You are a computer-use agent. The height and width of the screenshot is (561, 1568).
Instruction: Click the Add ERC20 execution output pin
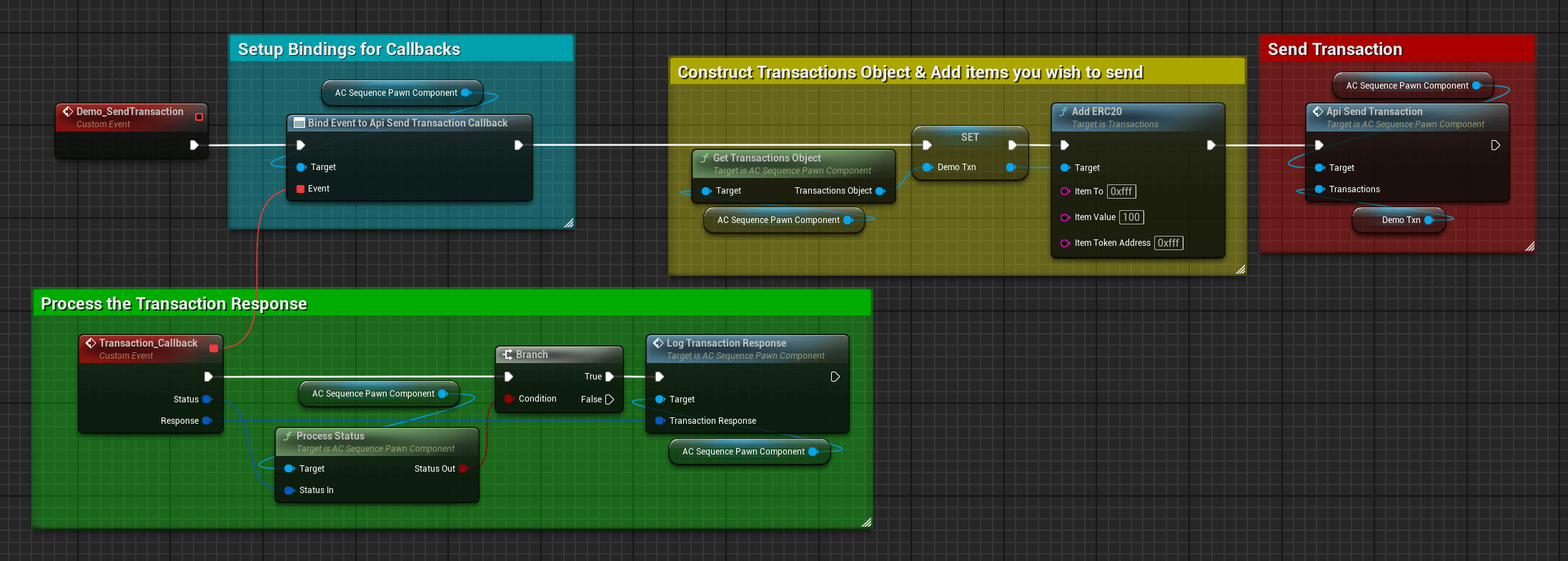[1211, 145]
